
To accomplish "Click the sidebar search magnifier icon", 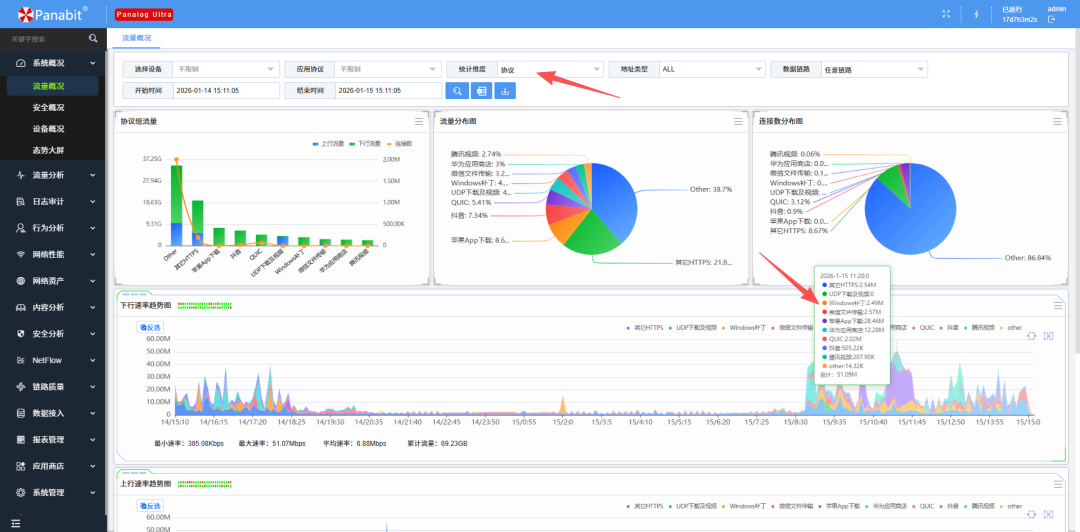I will click(93, 39).
